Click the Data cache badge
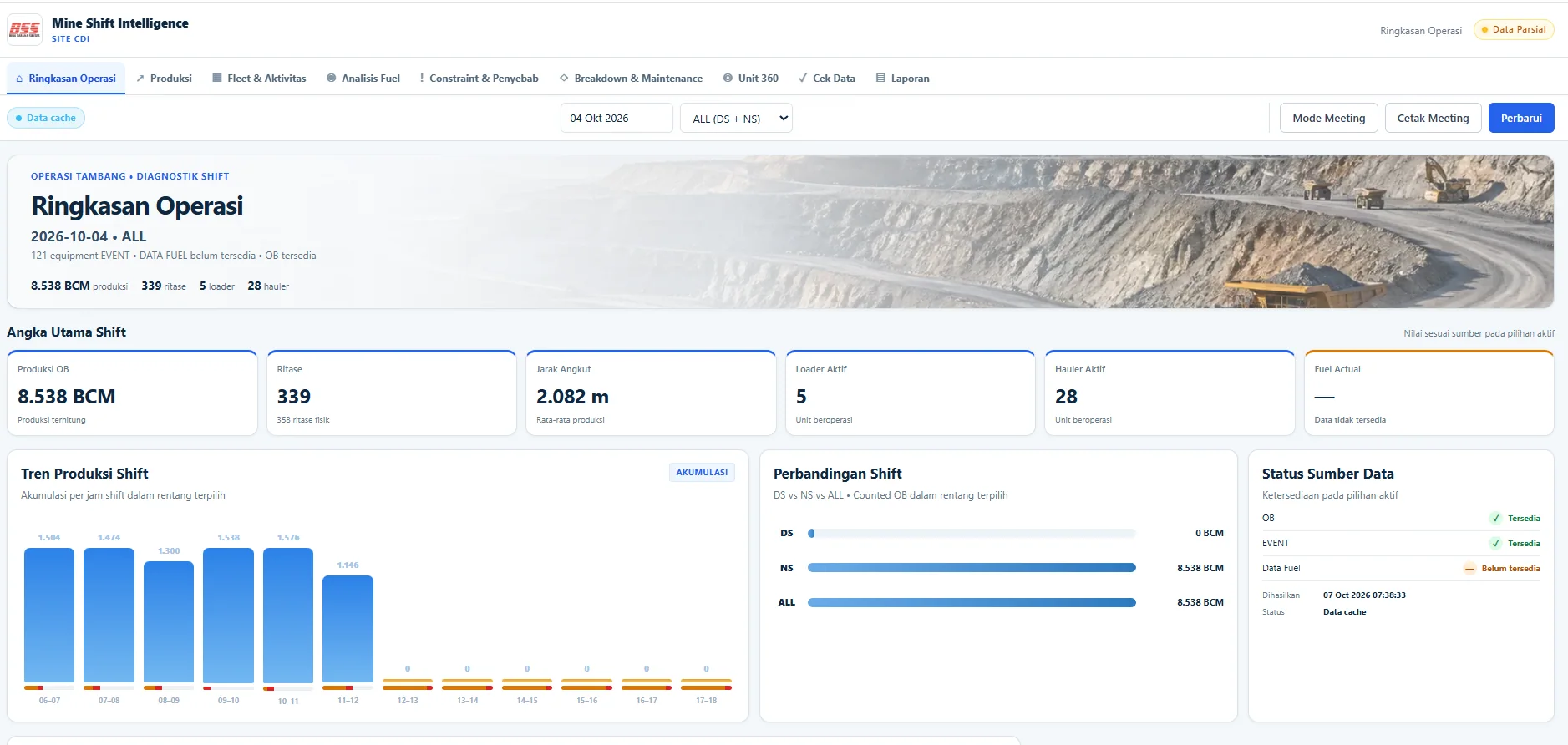Screen dimensions: 1568x745 click(46, 118)
